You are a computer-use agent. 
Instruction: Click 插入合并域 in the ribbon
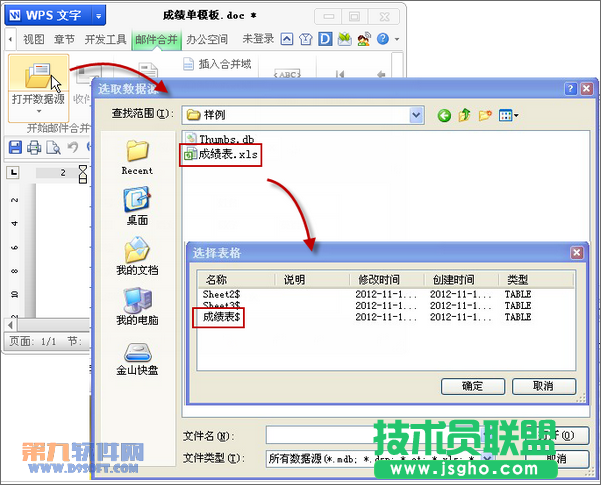click(x=217, y=64)
